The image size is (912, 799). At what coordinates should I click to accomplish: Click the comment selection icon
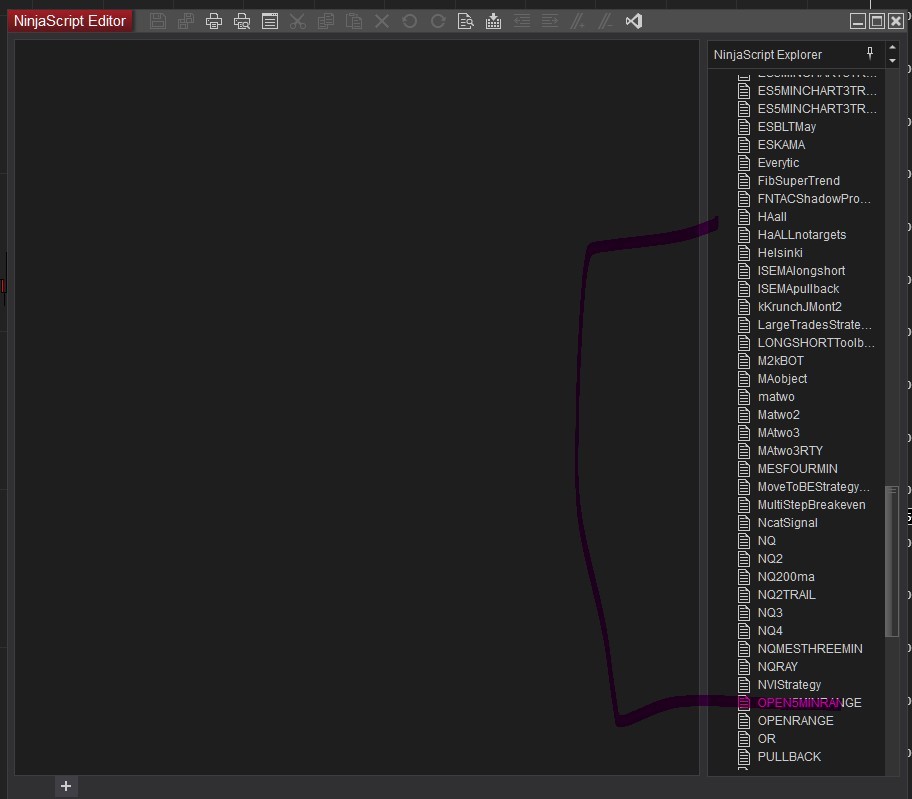tap(578, 22)
